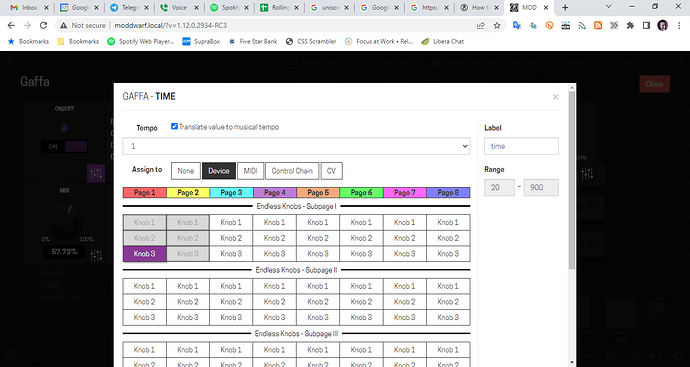Viewport: 690px width, 367px height.
Task: Open the orange RSS feed extension
Action: 598,26
